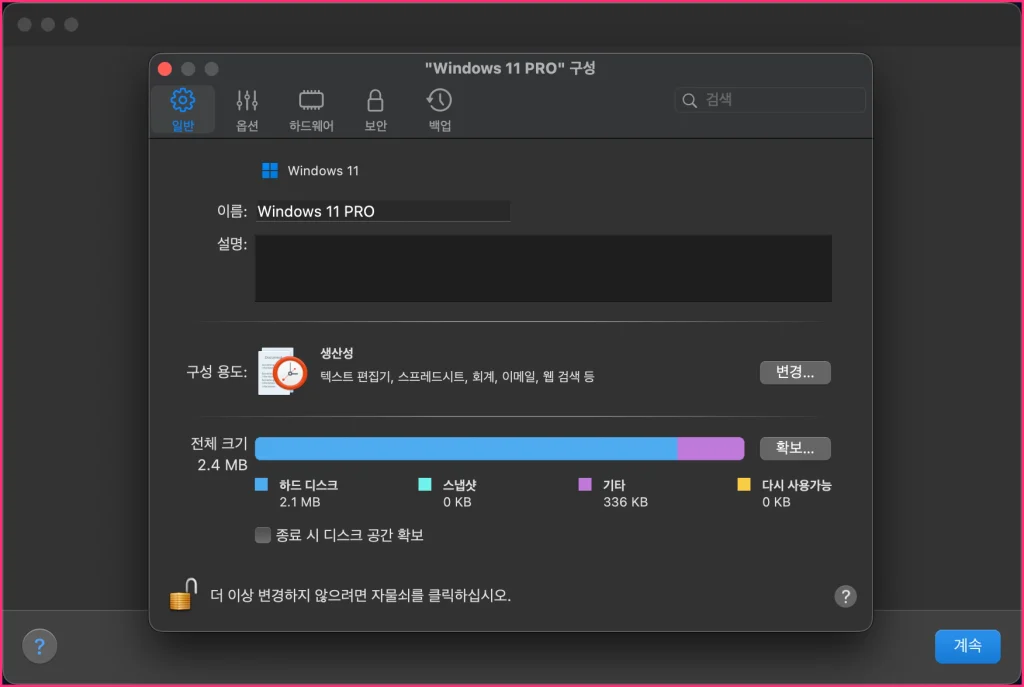
Task: Click the purple 기타 color swatch in legend
Action: (585, 485)
